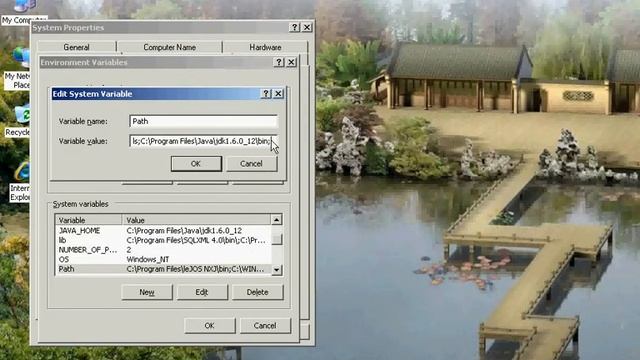Image resolution: width=640 pixels, height=360 pixels.
Task: Click system variables list scroll down arrow
Action: (x=277, y=270)
